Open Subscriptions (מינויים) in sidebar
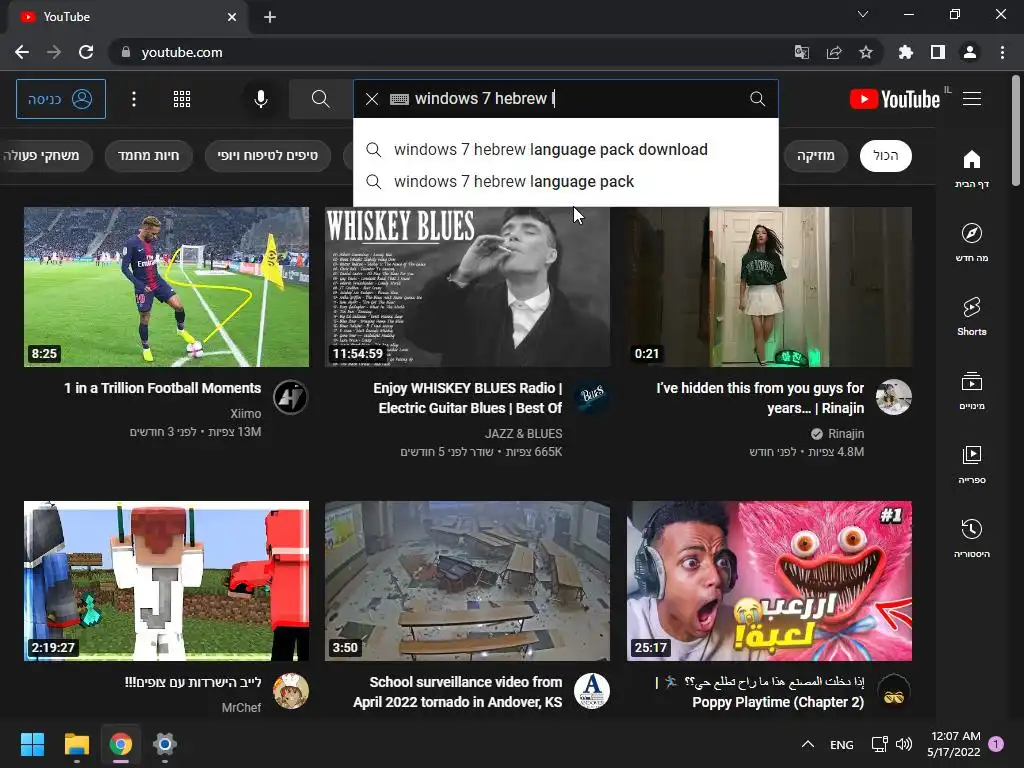The width and height of the screenshot is (1024, 768). click(972, 391)
